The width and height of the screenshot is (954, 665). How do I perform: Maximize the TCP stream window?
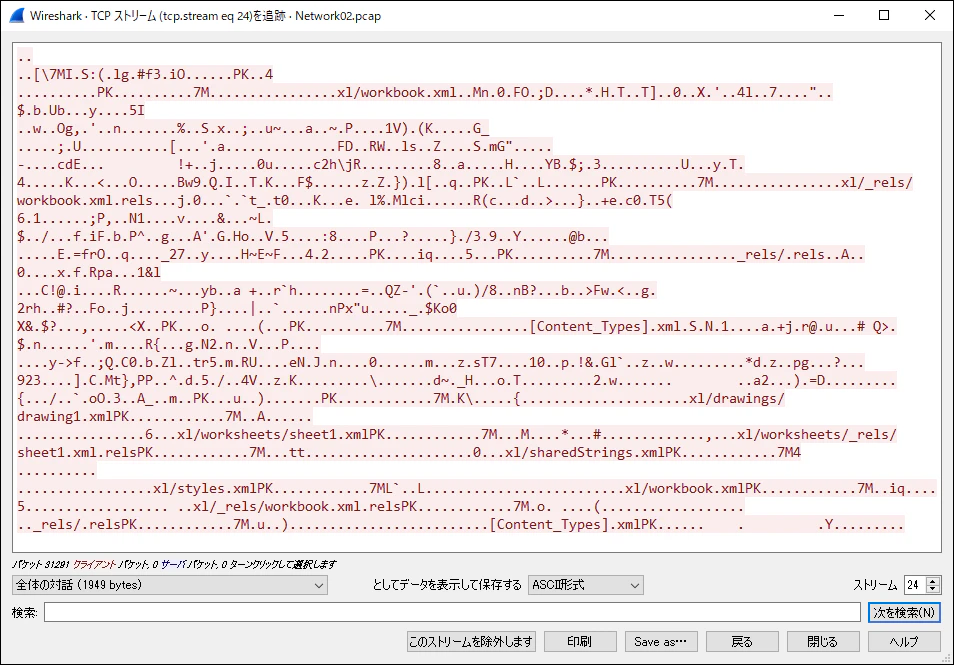[x=884, y=15]
